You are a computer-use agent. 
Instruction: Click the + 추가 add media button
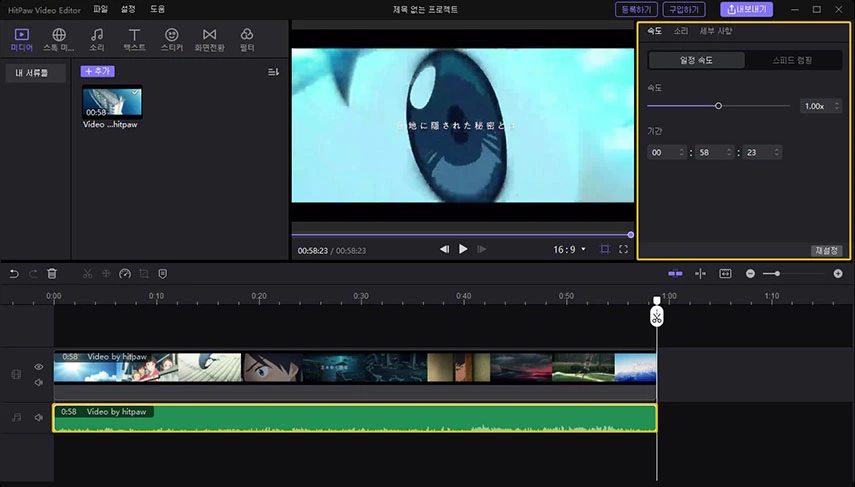coord(98,71)
